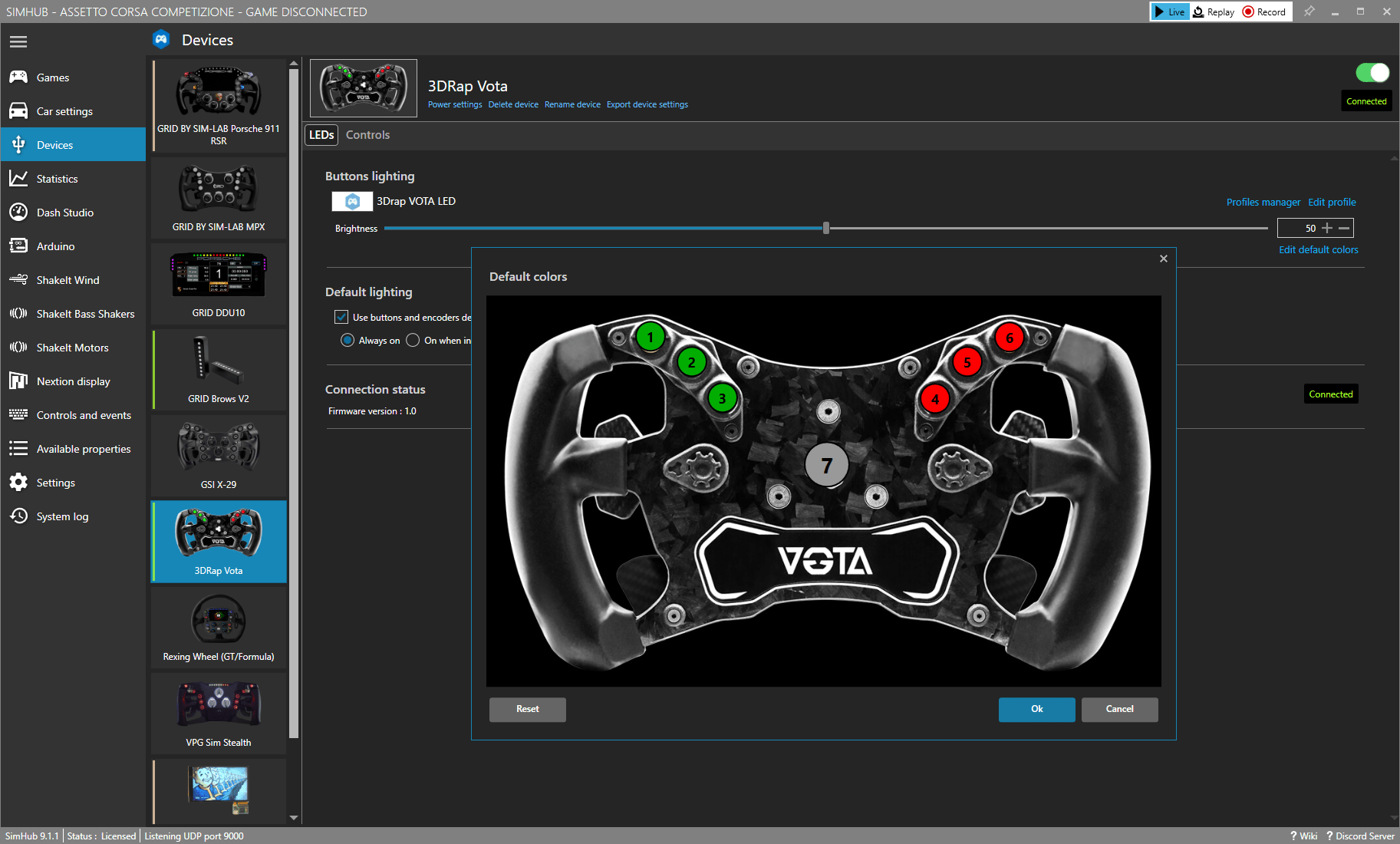Increase brightness with the plus stepper
The image size is (1400, 844).
(x=1327, y=228)
